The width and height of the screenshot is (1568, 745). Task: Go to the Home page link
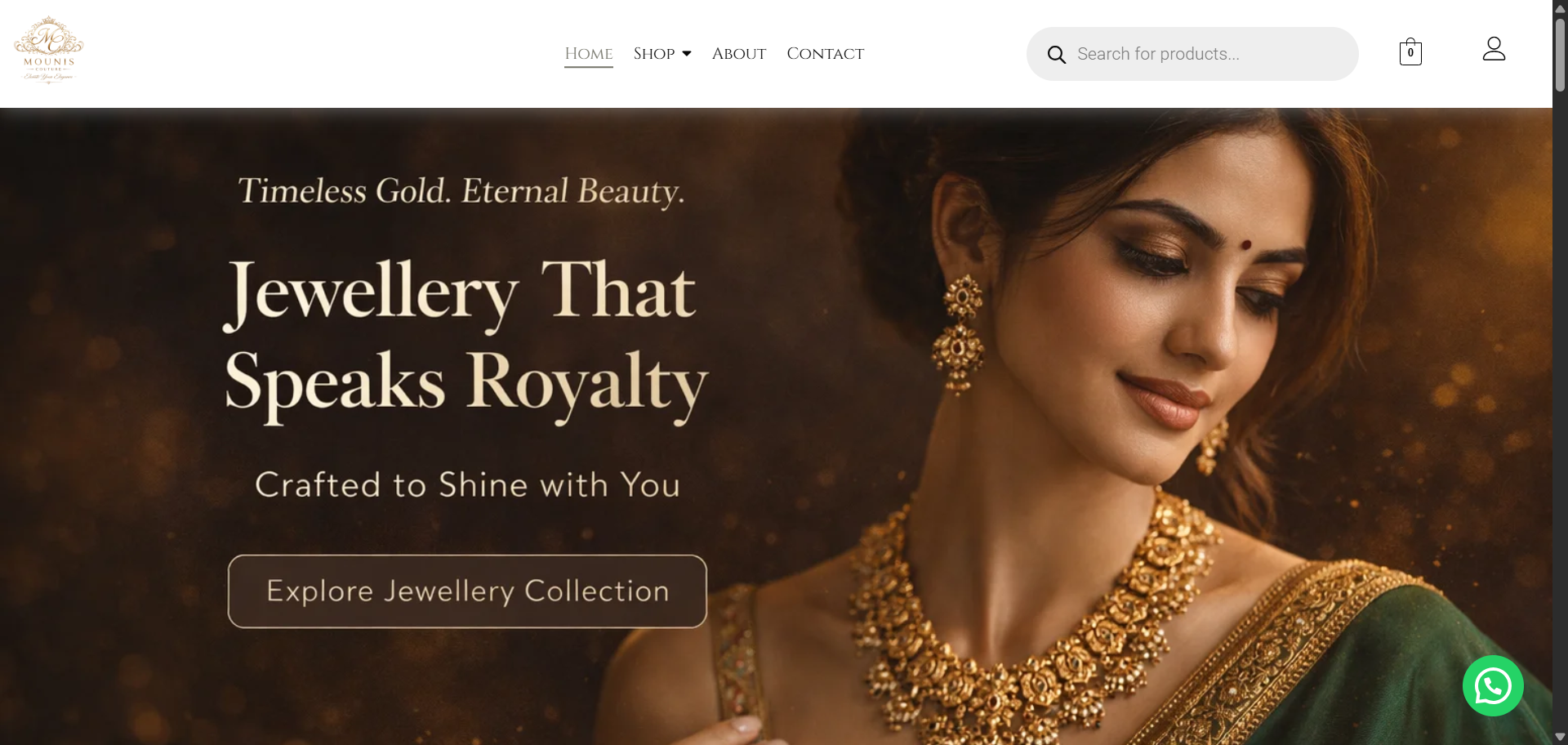pyautogui.click(x=589, y=54)
